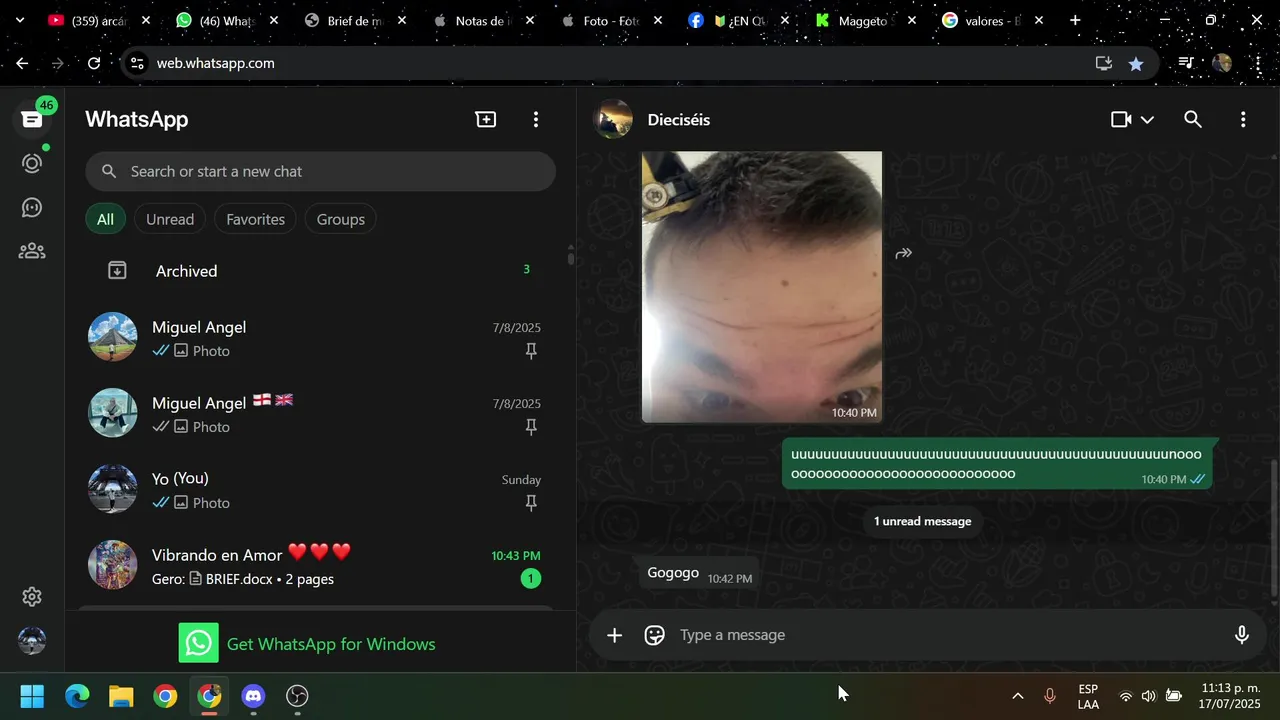1280x720 pixels.
Task: Open your profile picture in sidebar
Action: click(32, 641)
